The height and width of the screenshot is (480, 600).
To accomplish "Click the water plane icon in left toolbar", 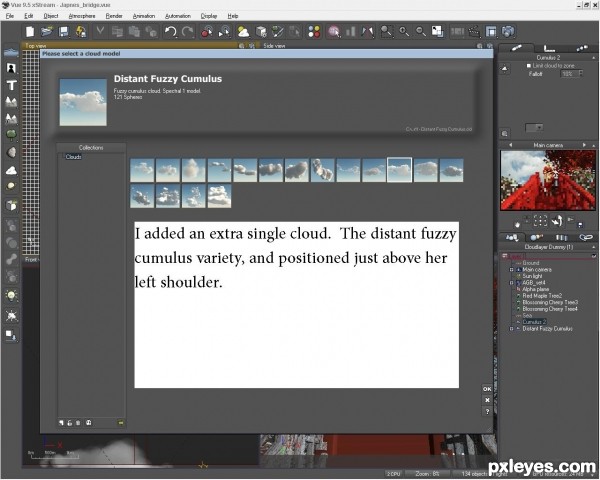I will pyautogui.click(x=11, y=52).
